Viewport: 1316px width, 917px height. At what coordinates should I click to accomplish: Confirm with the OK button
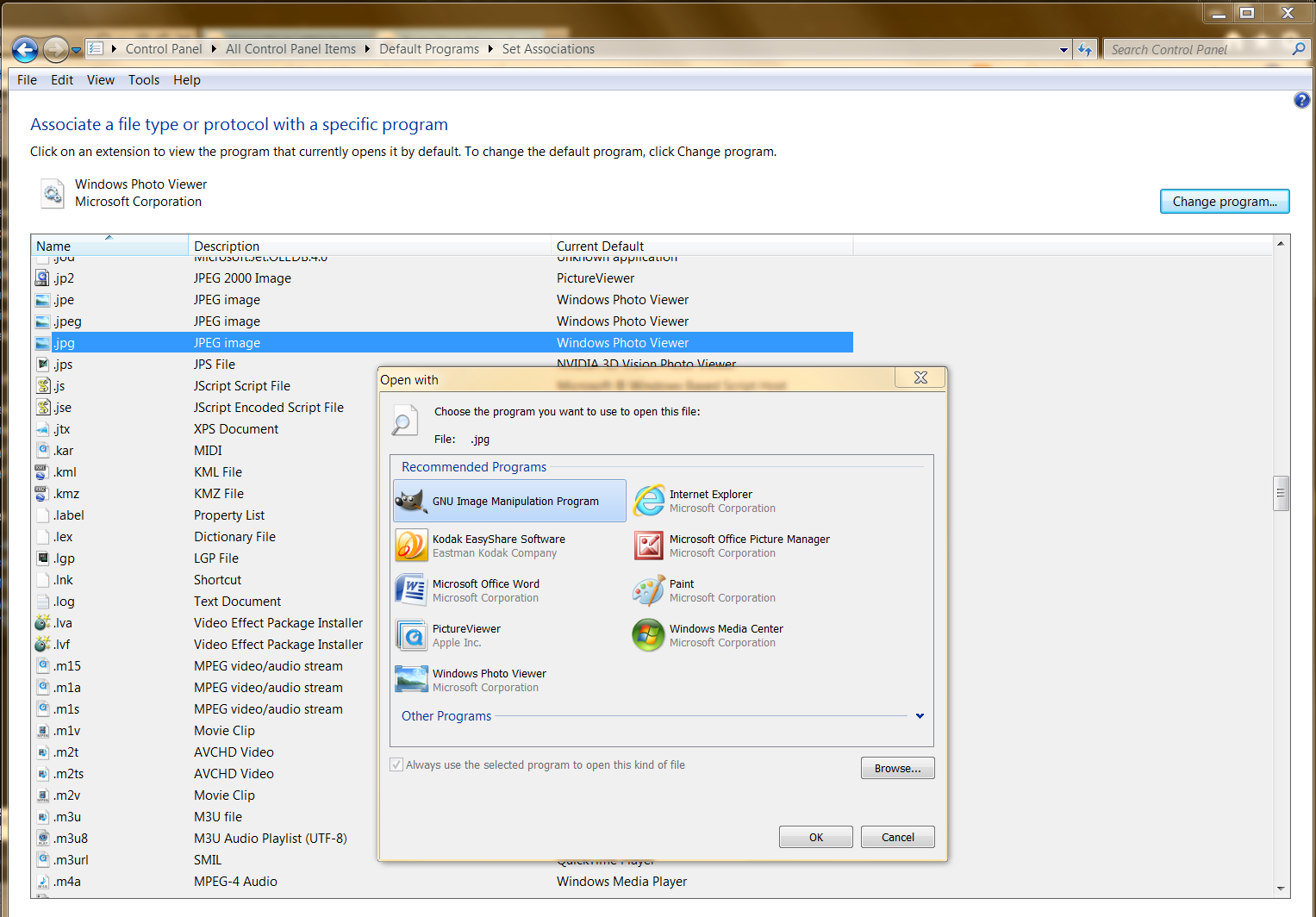tap(815, 837)
